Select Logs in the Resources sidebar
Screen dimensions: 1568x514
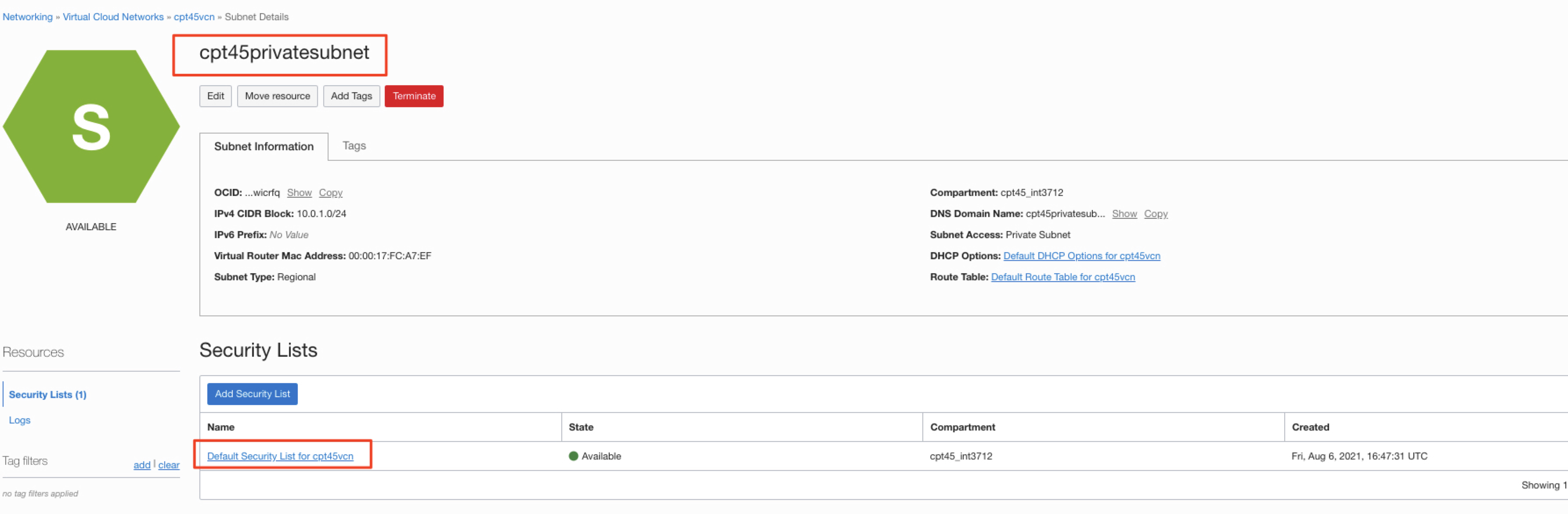click(x=19, y=420)
